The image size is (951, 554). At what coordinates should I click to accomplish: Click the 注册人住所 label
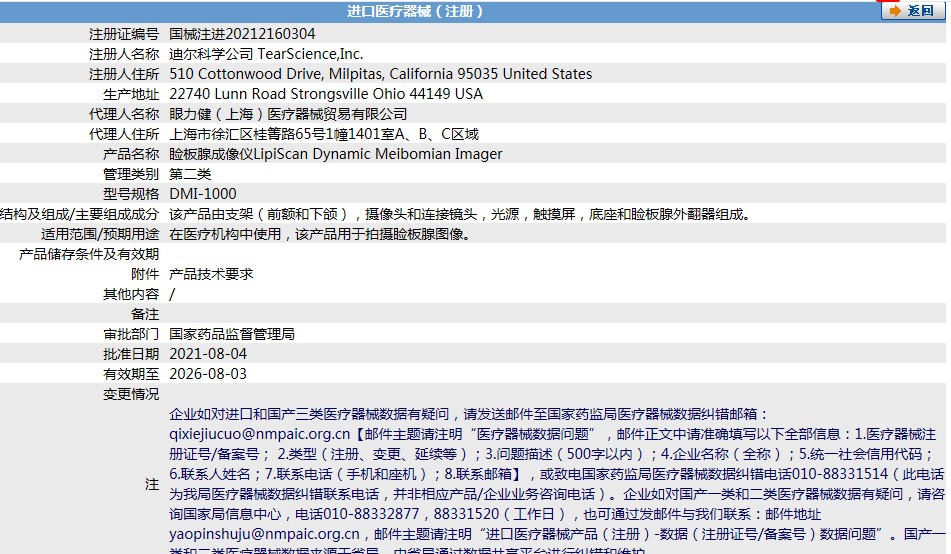pos(124,74)
